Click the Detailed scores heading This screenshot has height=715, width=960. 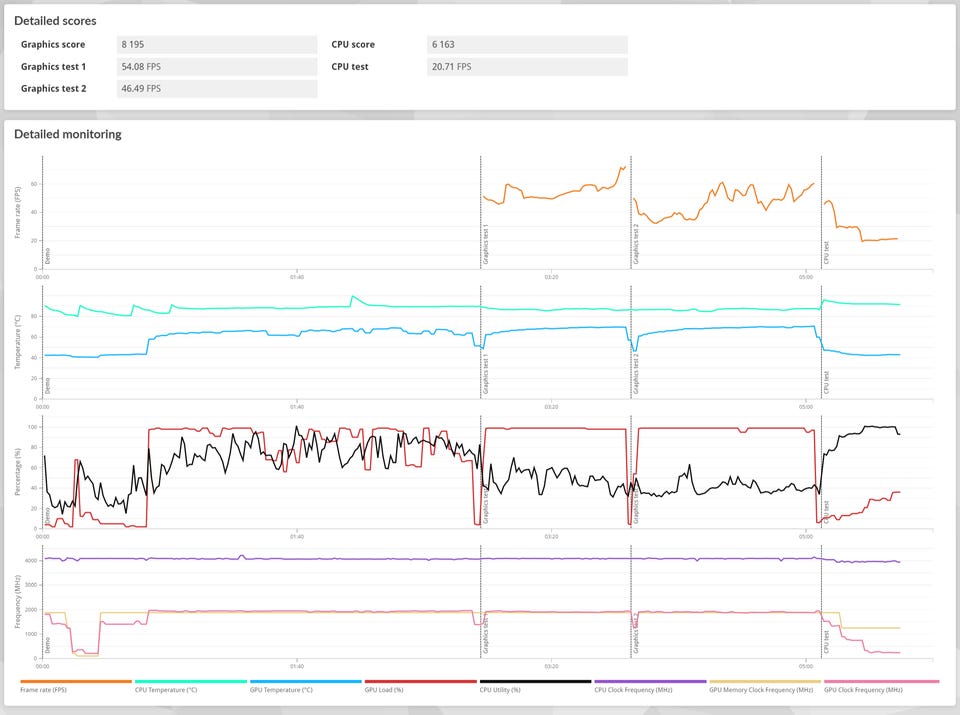point(55,21)
